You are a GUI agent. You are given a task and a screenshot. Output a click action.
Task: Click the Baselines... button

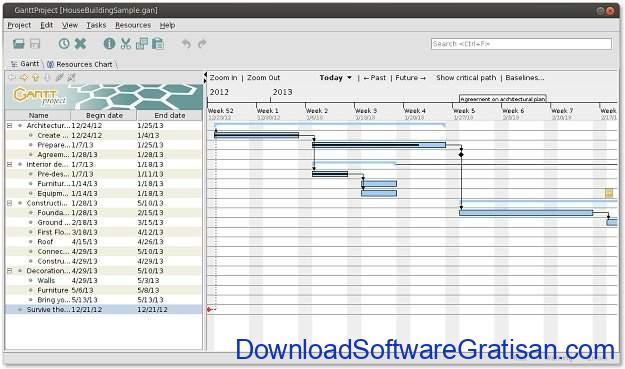[x=525, y=78]
